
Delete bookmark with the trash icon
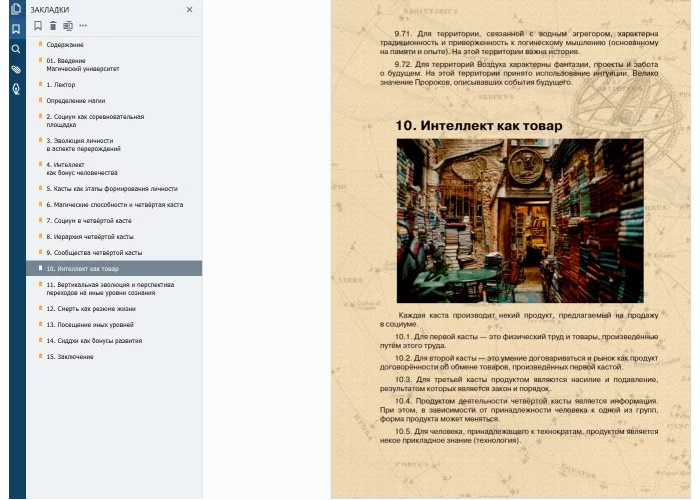click(x=53, y=26)
